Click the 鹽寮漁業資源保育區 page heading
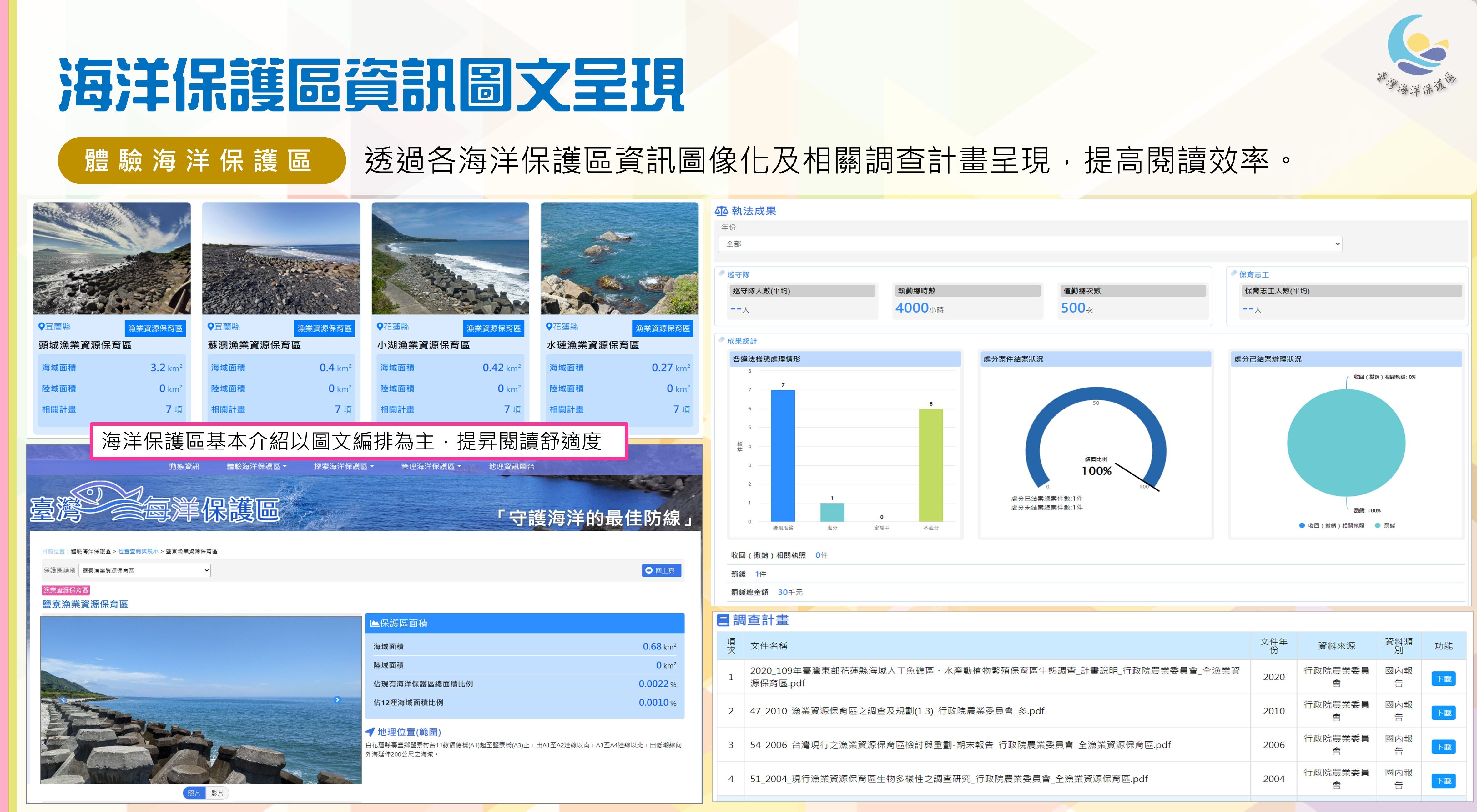The height and width of the screenshot is (812, 1477). 85,604
